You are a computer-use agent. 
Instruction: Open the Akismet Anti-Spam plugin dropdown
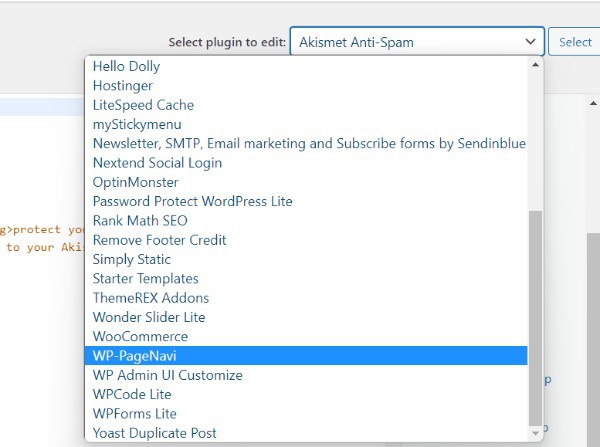coord(417,41)
